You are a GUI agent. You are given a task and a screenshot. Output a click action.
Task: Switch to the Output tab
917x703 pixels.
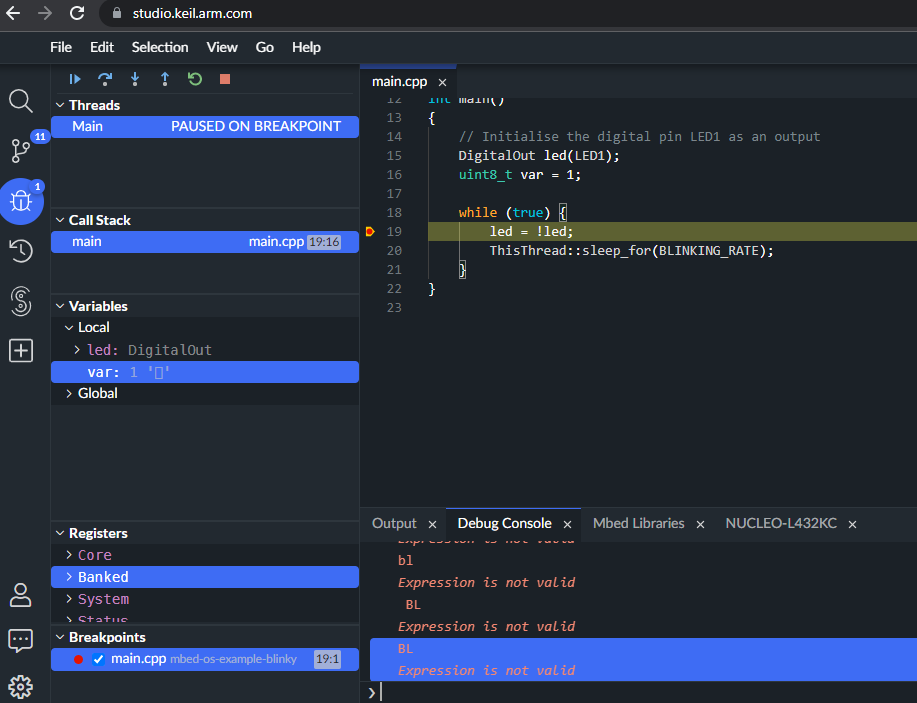tap(394, 523)
